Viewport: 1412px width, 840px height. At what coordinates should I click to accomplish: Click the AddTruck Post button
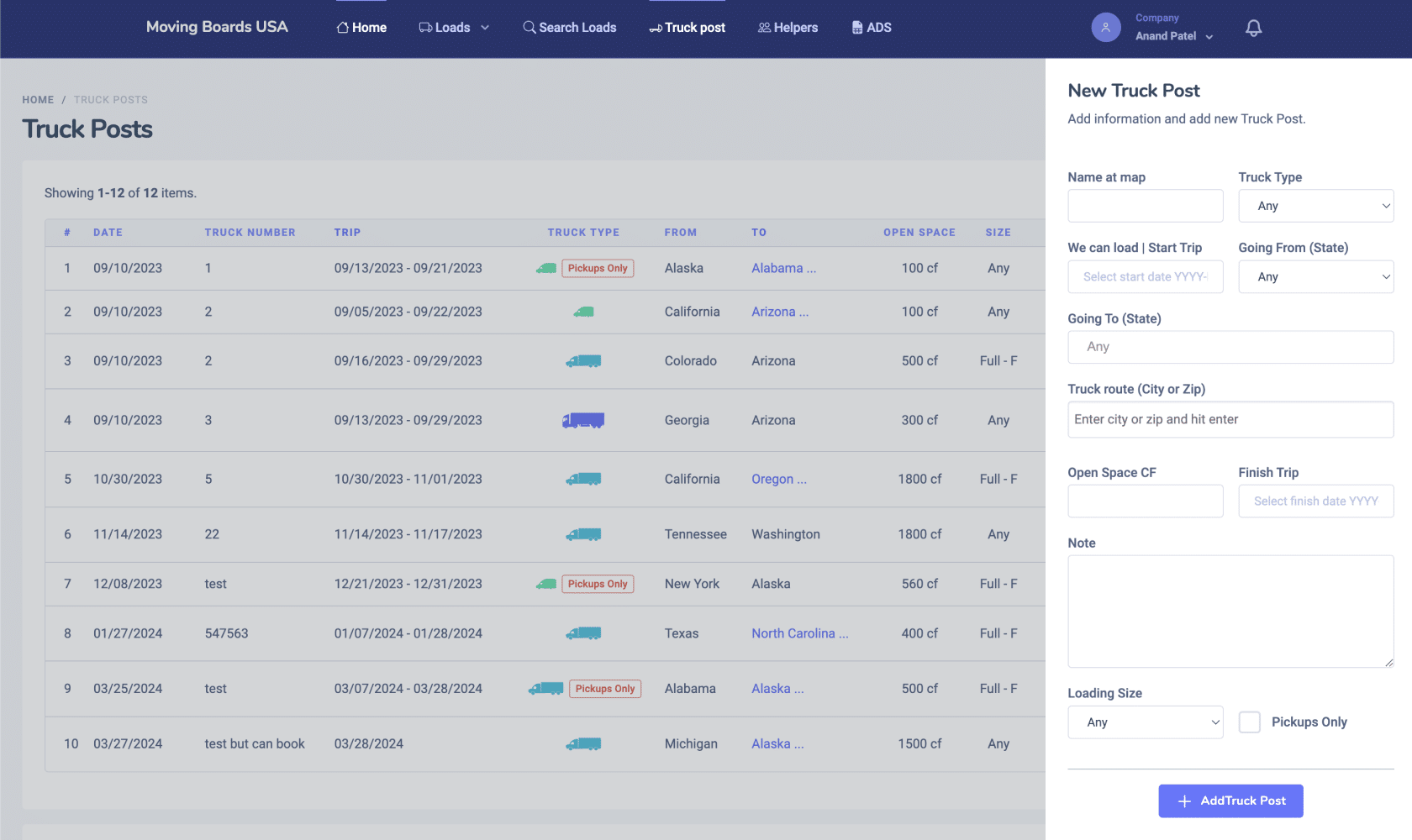pos(1230,801)
